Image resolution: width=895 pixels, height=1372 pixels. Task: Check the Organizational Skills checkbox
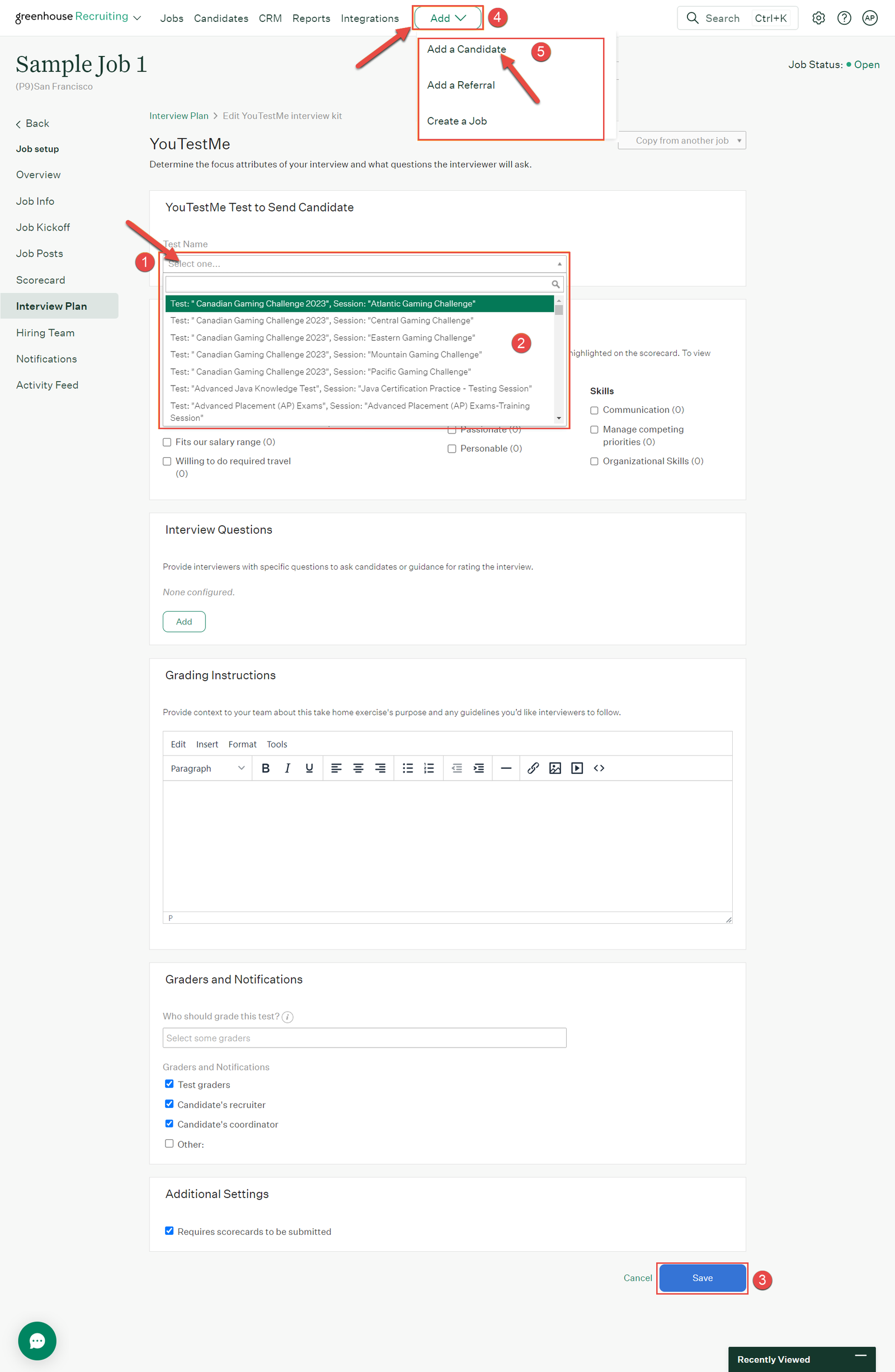(594, 461)
